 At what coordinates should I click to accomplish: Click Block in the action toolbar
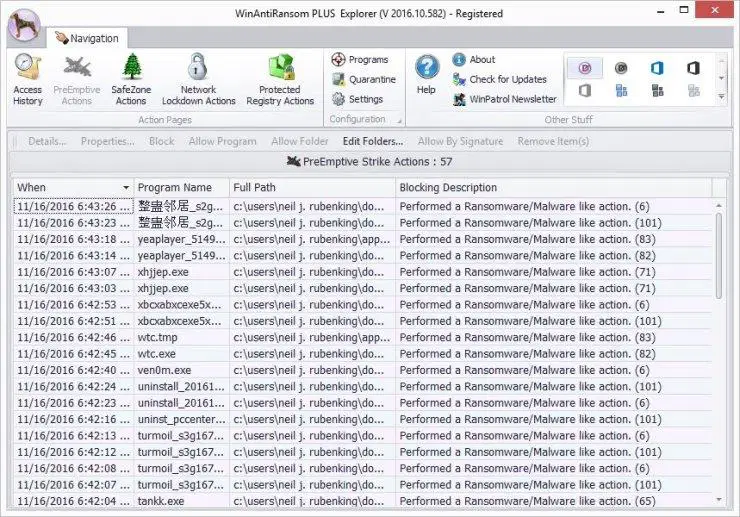pos(161,141)
